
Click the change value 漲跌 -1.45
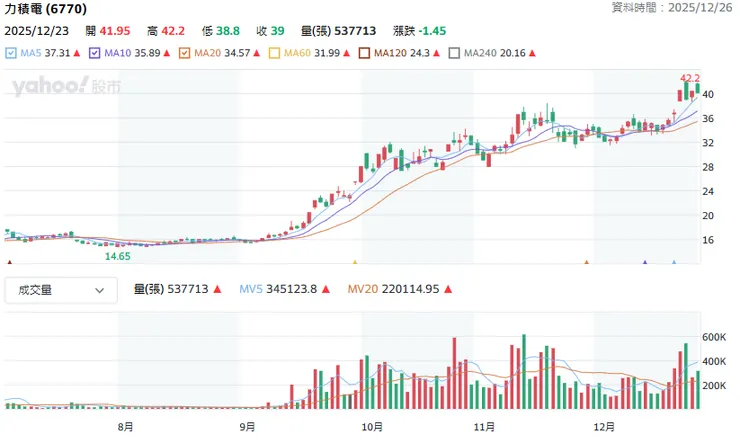coord(419,31)
